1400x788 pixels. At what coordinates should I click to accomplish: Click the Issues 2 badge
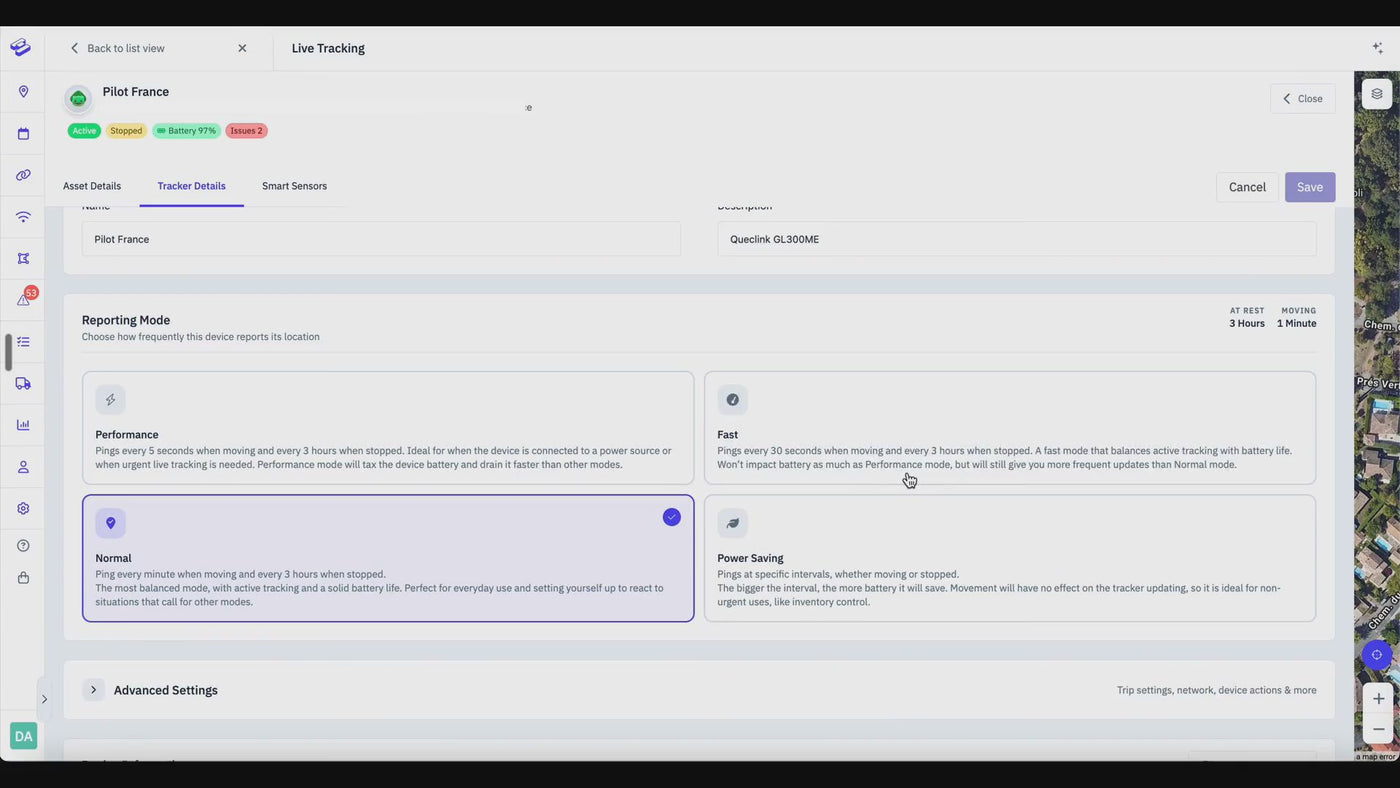point(246,131)
